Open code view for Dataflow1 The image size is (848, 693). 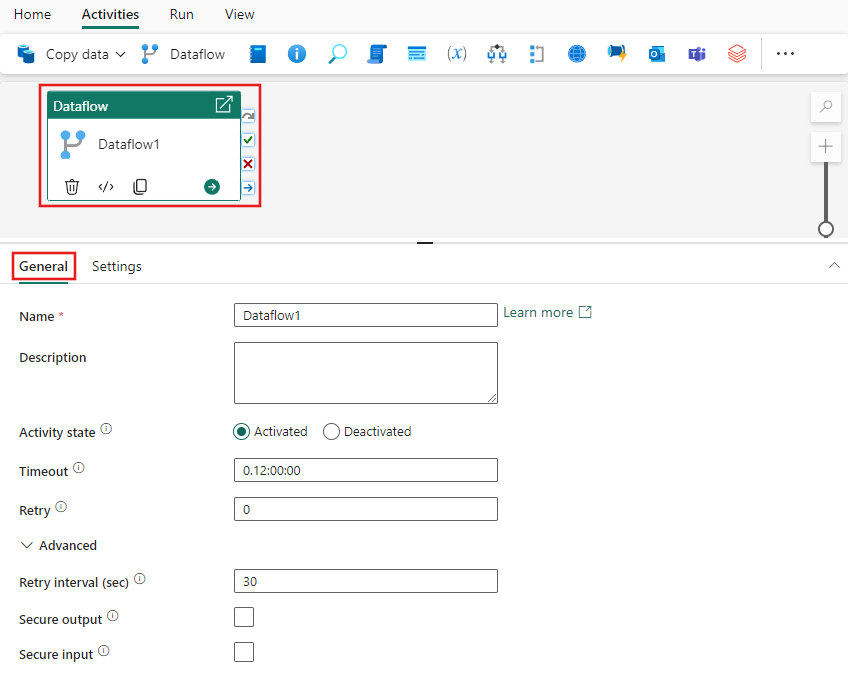tap(106, 186)
